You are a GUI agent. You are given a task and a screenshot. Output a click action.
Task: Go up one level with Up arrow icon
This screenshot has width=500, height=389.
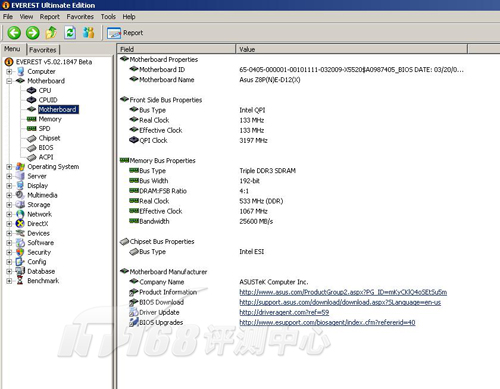click(x=51, y=33)
